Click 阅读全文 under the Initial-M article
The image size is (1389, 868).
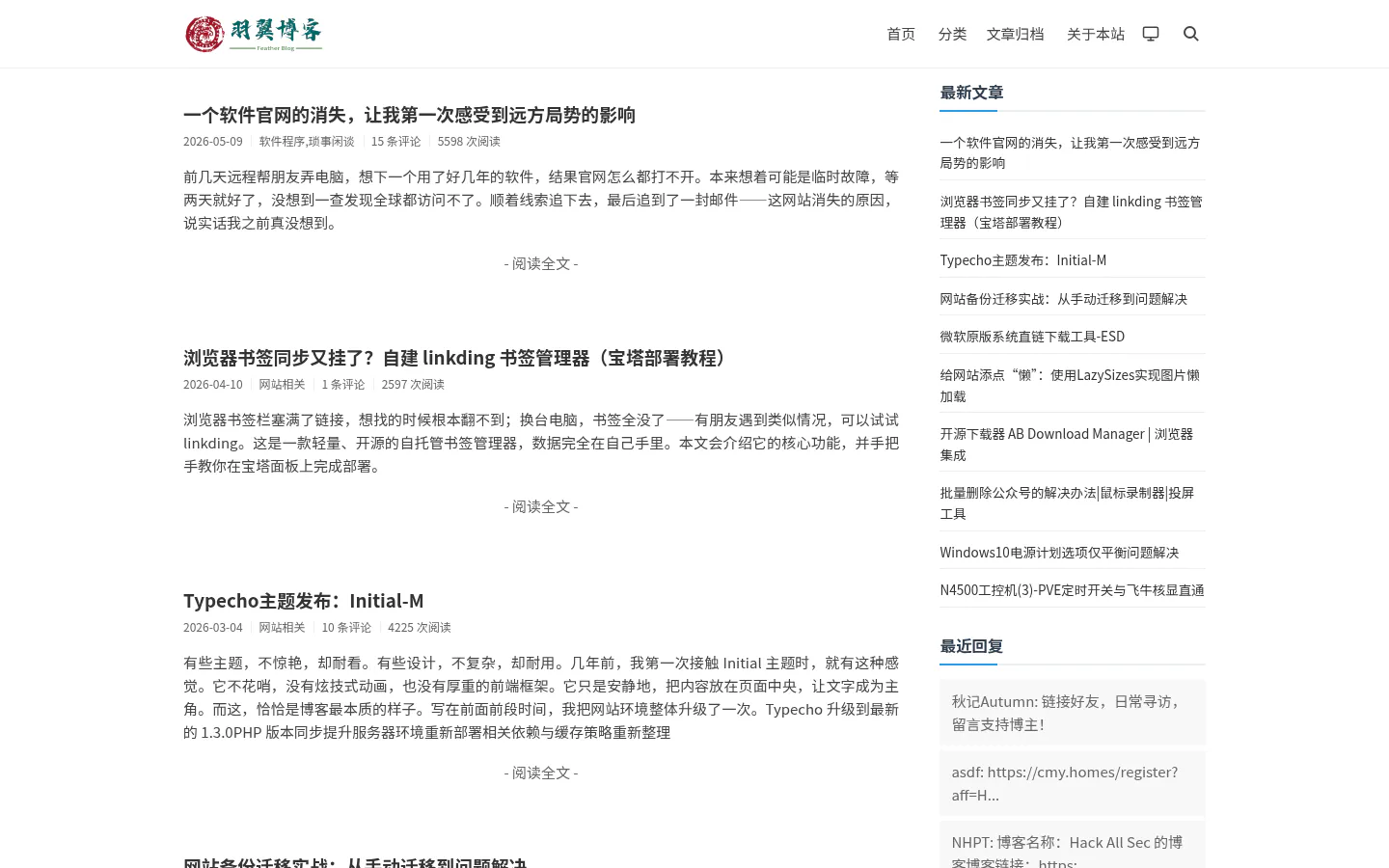point(541,773)
